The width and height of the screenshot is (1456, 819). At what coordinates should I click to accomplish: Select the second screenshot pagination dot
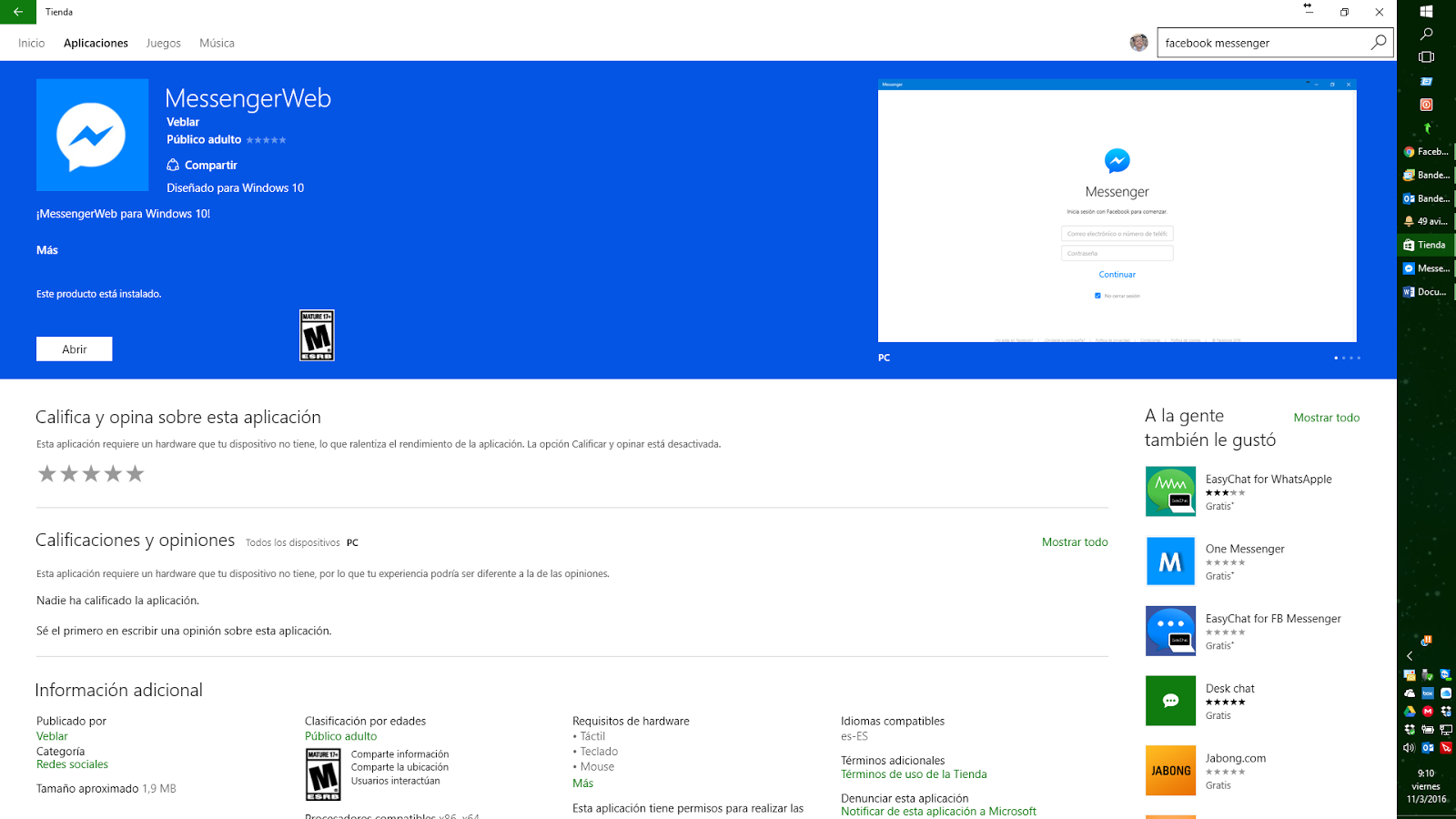pos(1343,358)
